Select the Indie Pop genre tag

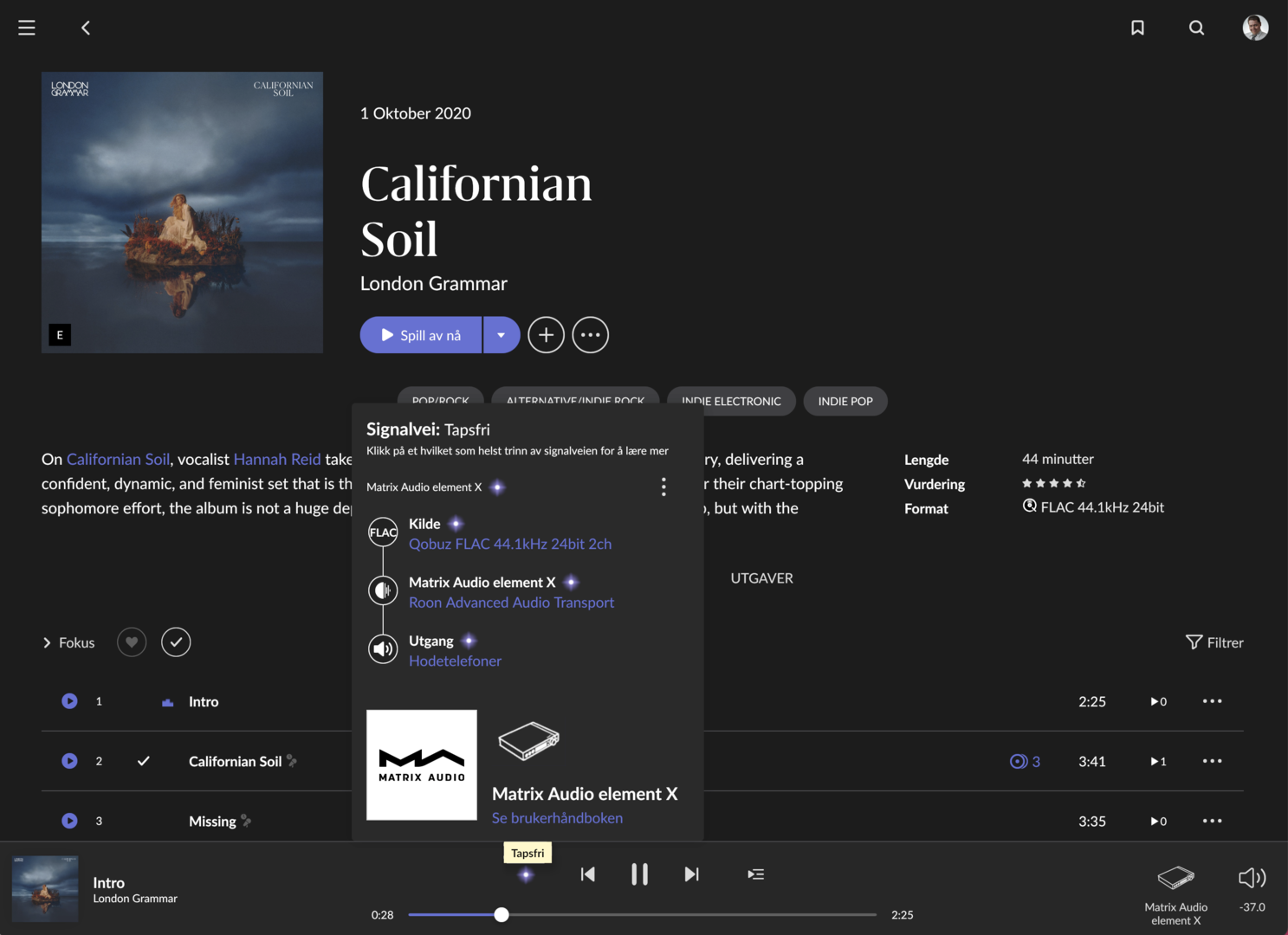coord(845,401)
